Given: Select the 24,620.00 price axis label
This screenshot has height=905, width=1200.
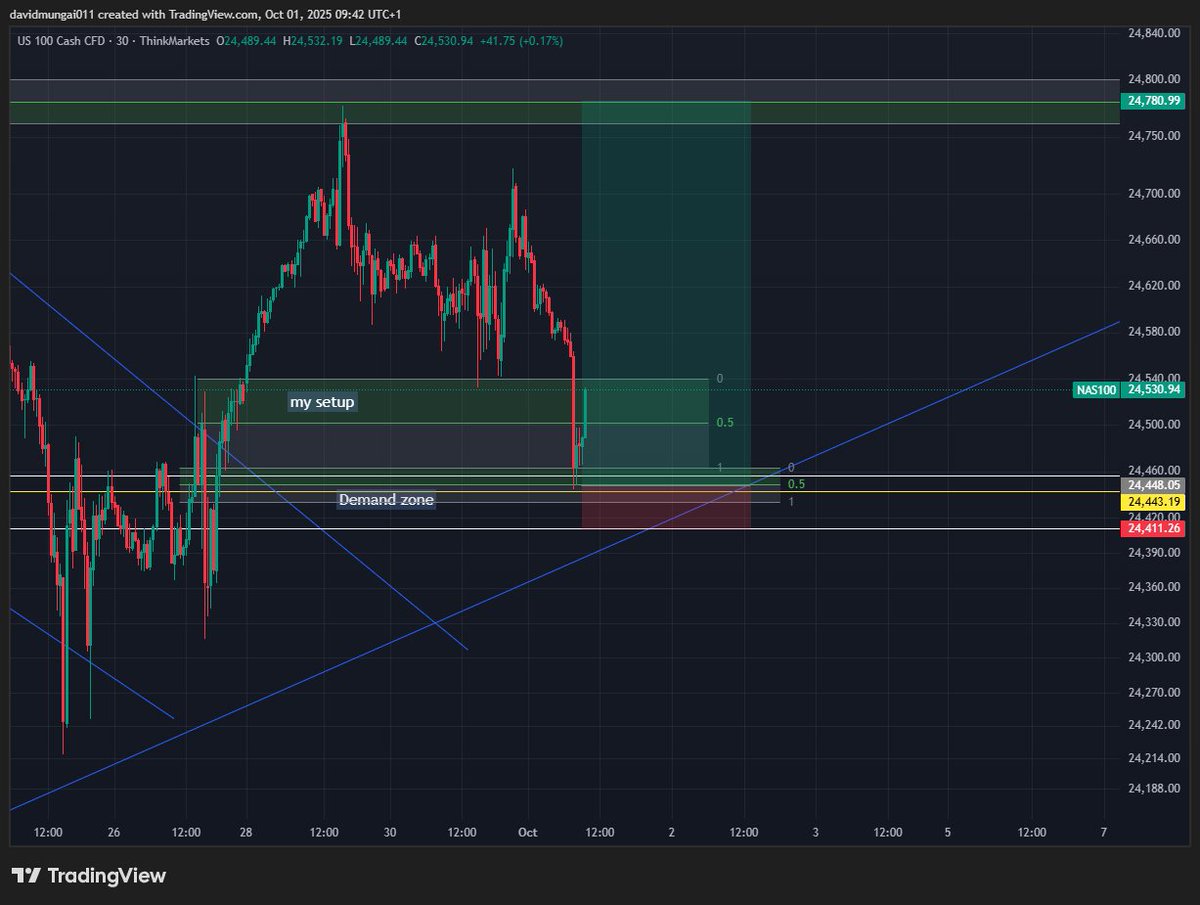Looking at the screenshot, I should 1155,286.
